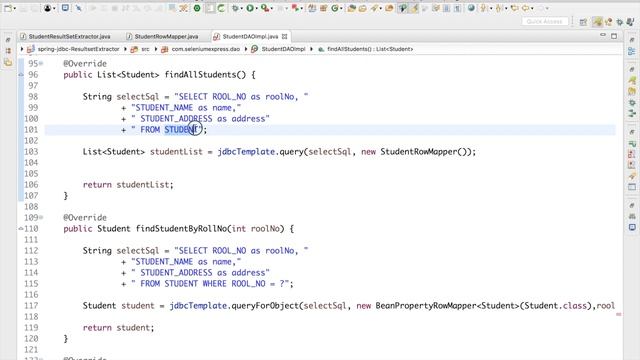Open the Outline view icon in right sidebar
The height and width of the screenshot is (360, 640).
coord(631,51)
